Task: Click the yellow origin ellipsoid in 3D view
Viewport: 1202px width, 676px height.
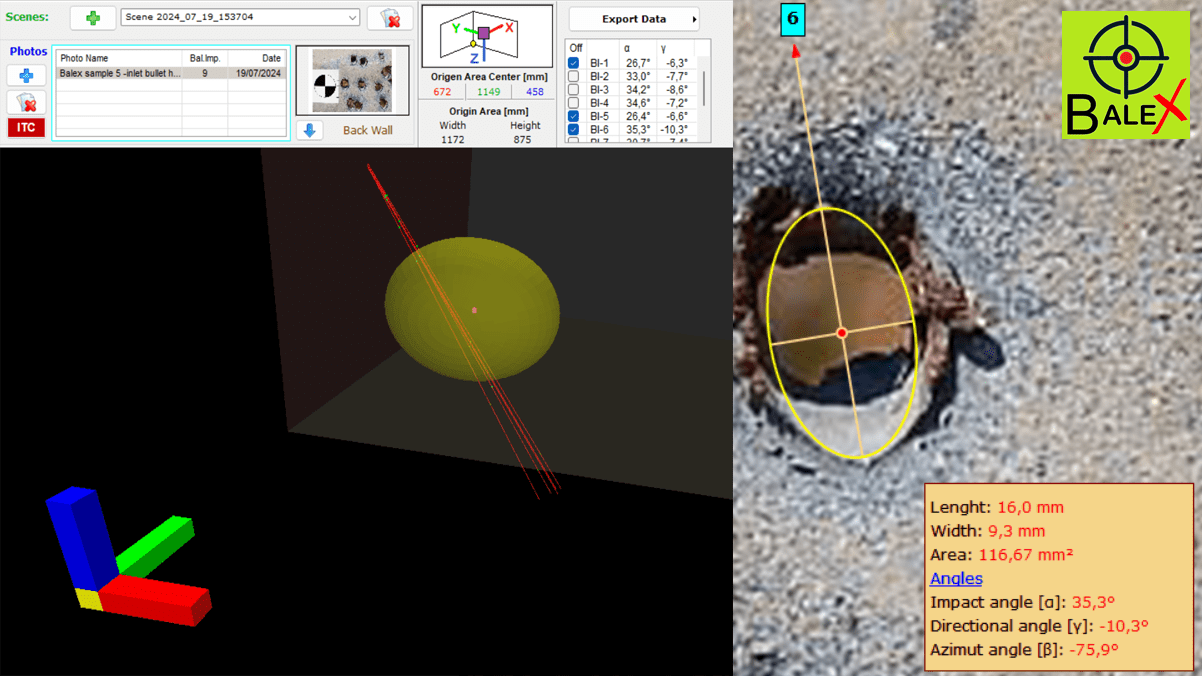Action: coord(472,309)
